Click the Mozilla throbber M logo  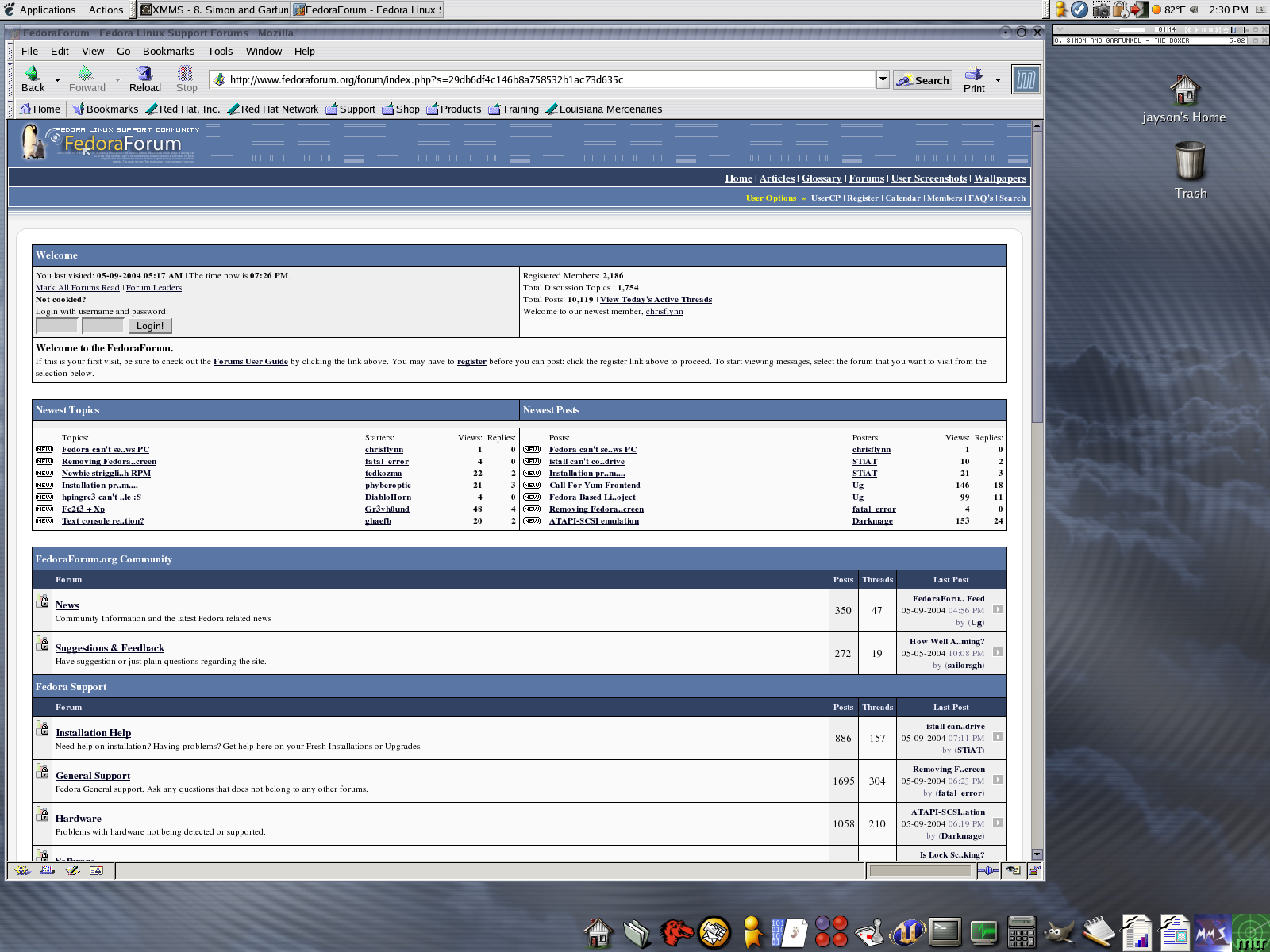(x=1026, y=79)
